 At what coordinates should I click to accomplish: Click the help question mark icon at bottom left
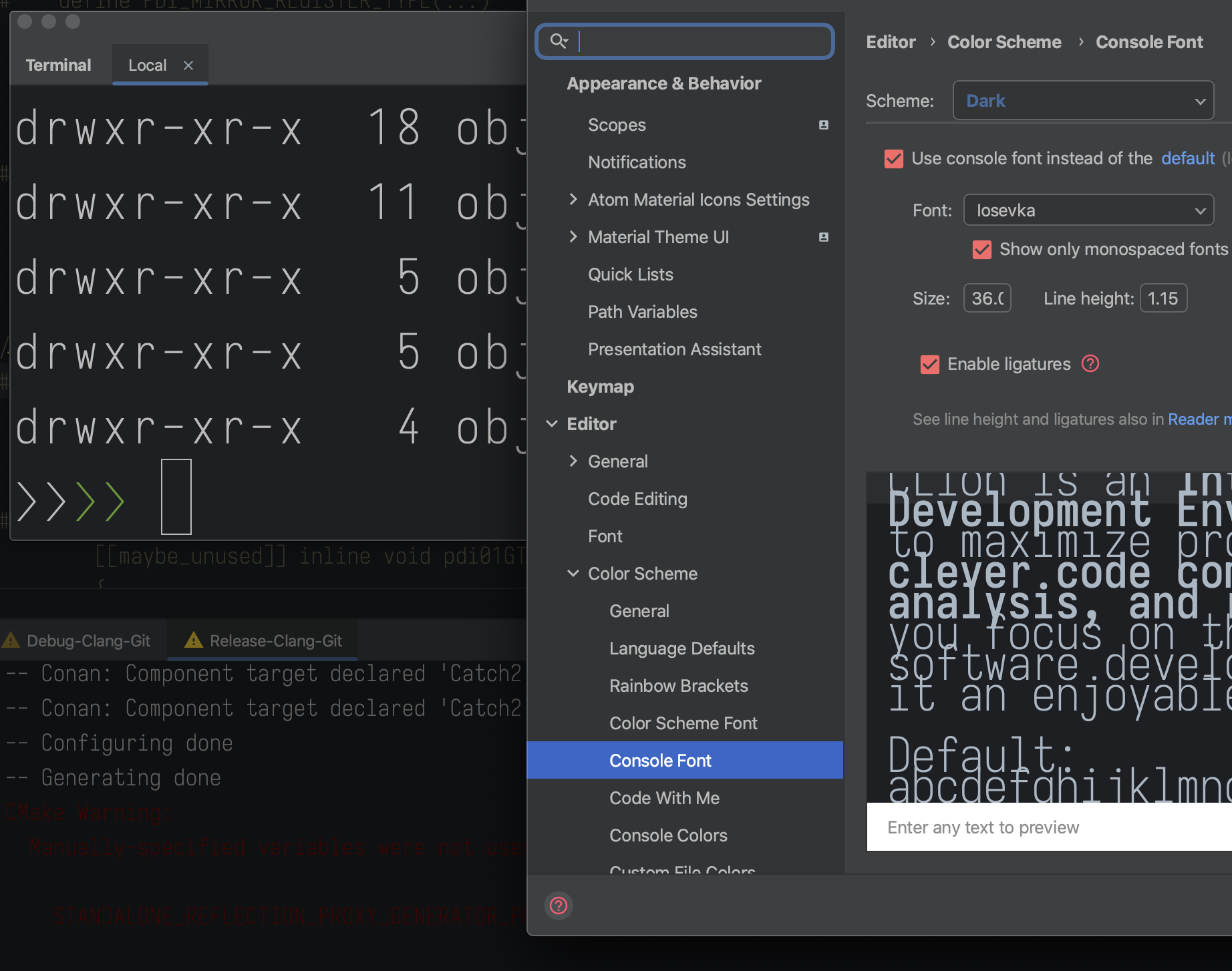[x=558, y=906]
